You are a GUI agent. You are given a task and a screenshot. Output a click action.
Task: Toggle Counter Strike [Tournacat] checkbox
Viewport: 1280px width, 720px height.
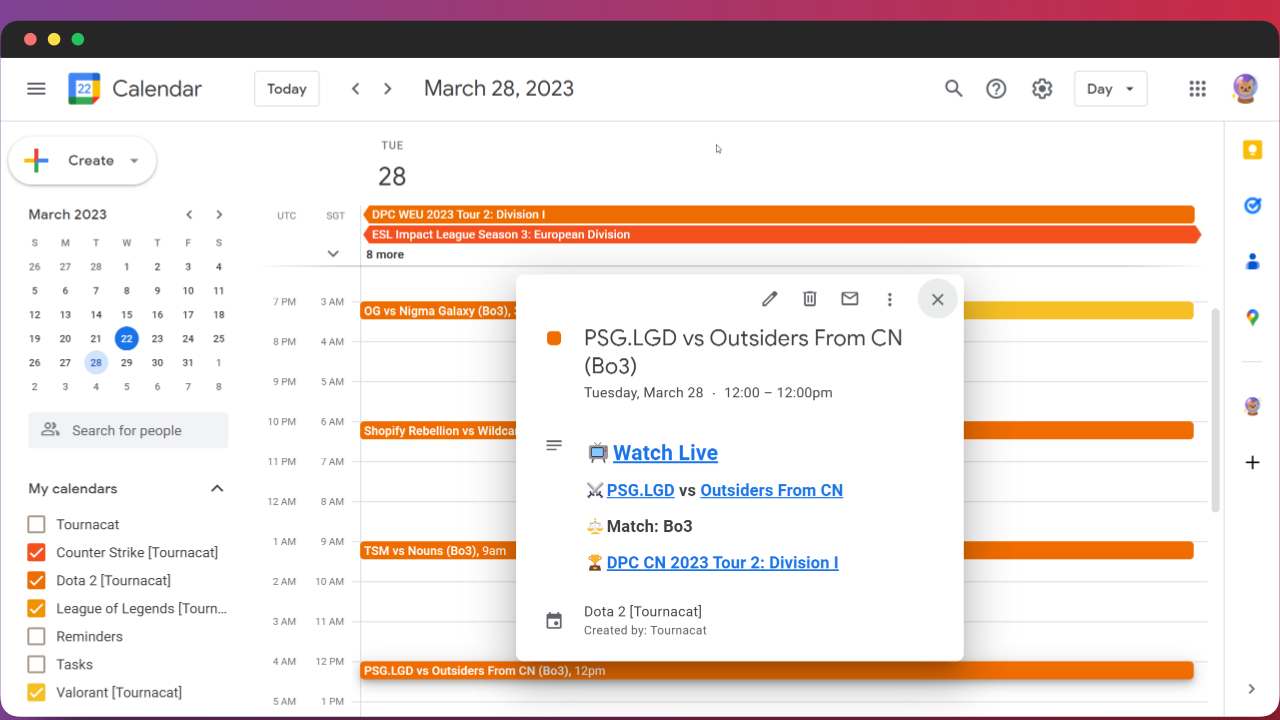(x=37, y=552)
